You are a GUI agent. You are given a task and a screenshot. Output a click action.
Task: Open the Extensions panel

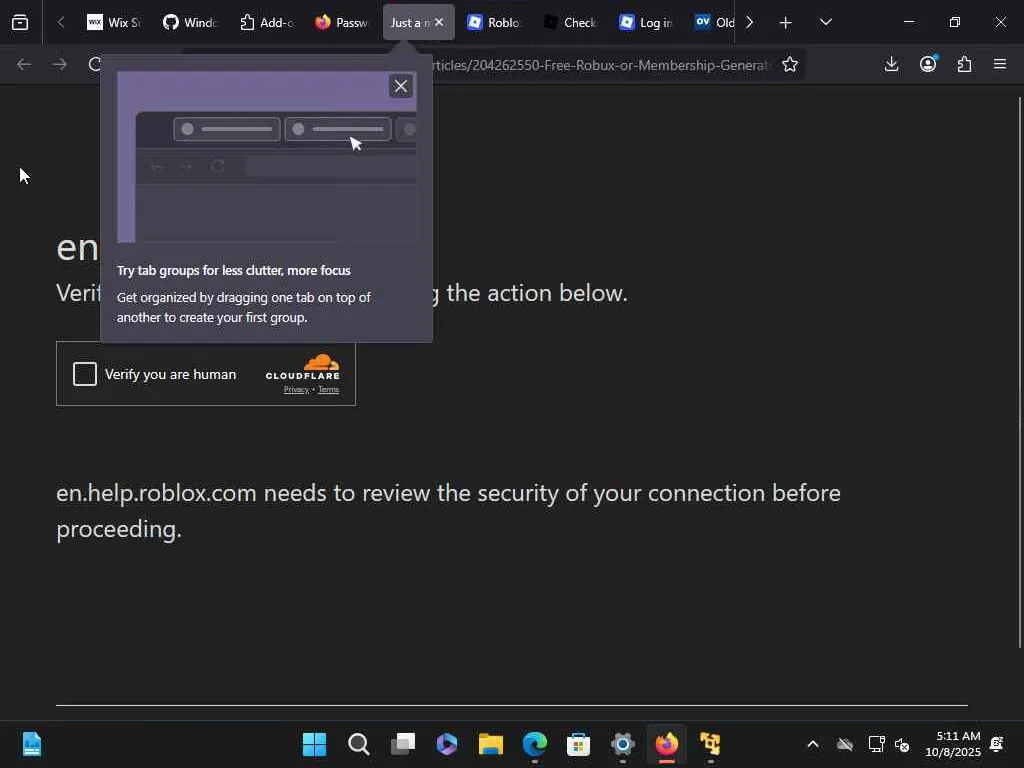[964, 64]
